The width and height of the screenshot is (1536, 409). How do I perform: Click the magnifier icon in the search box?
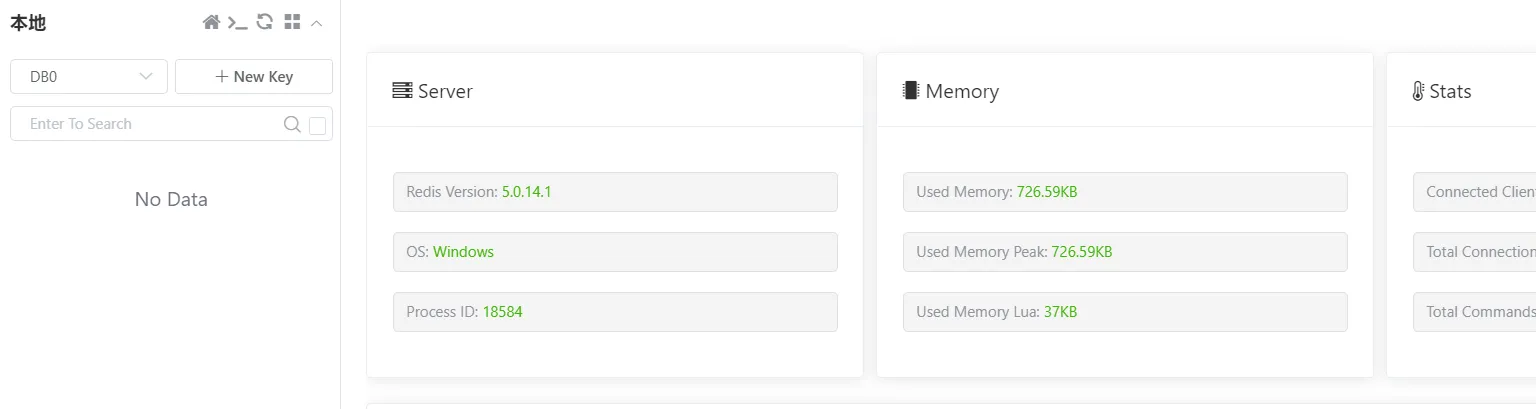coord(292,124)
